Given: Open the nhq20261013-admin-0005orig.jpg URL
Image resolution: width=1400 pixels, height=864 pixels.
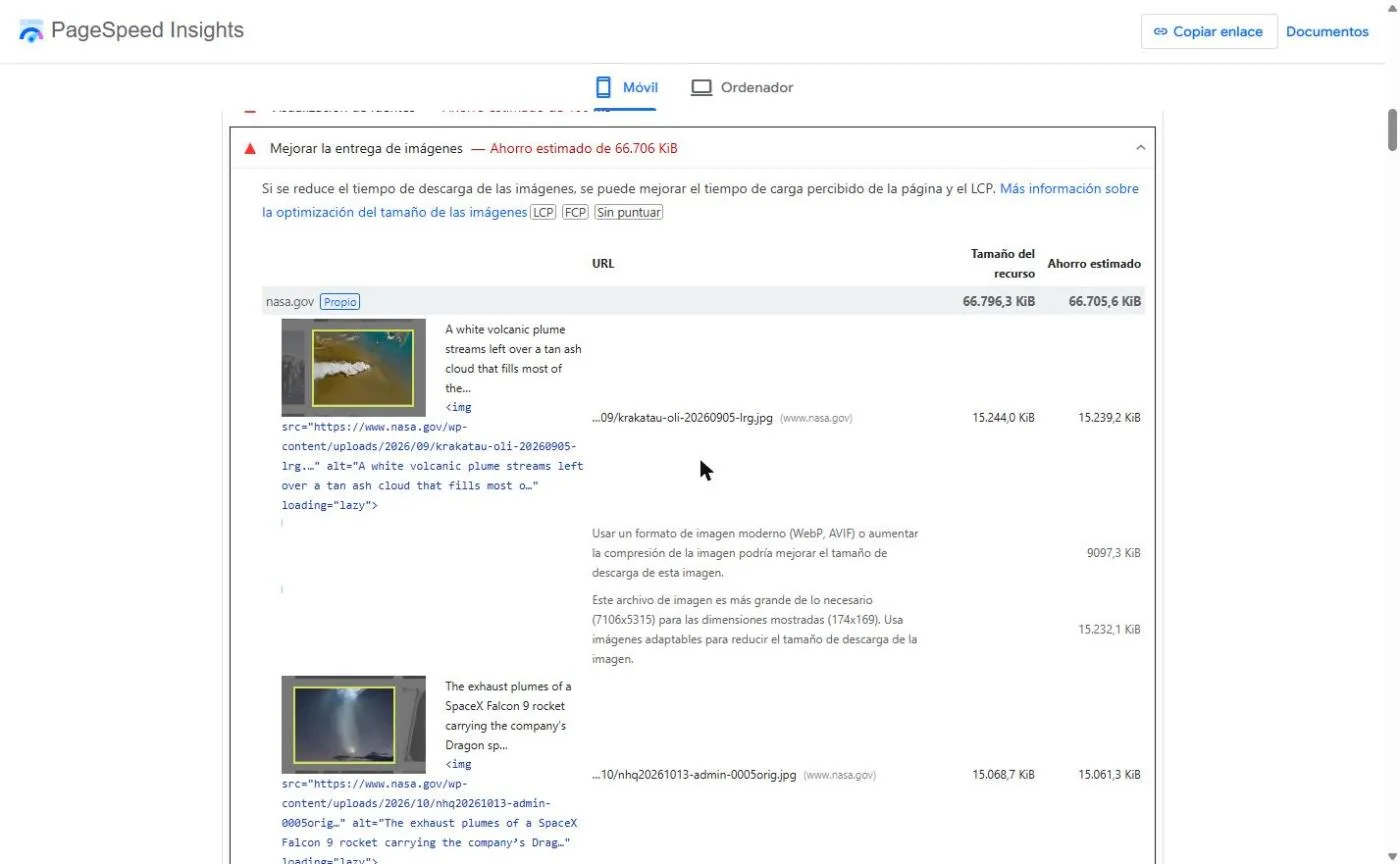Looking at the screenshot, I should (x=694, y=775).
